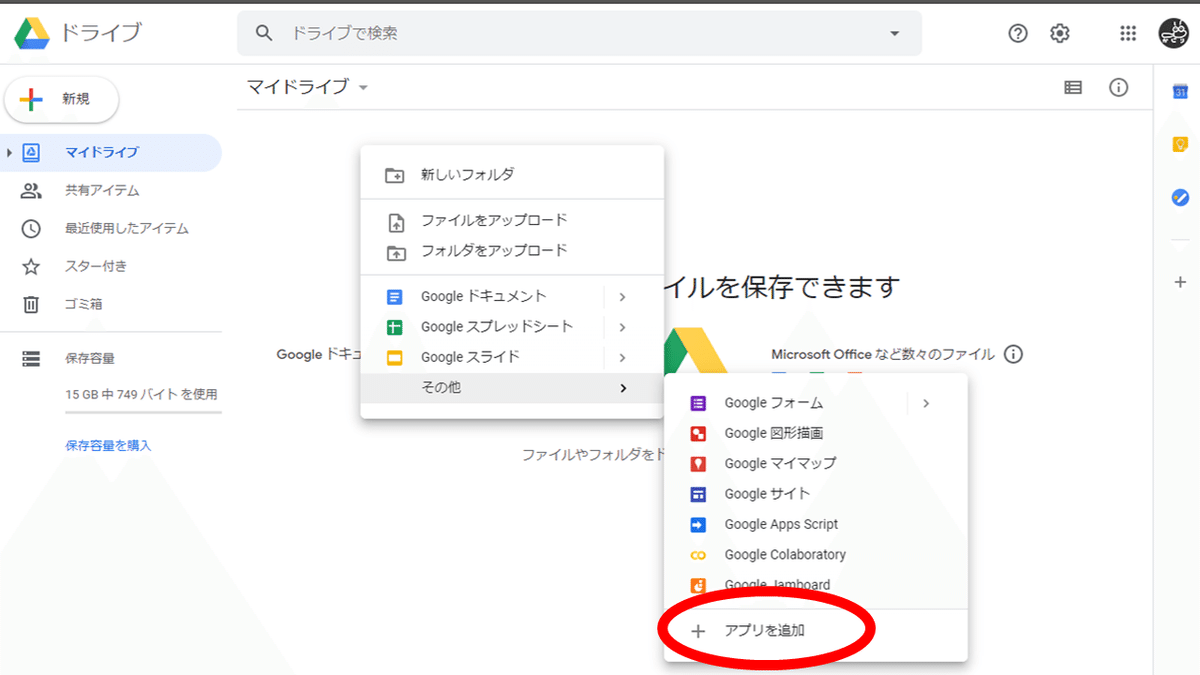Click the Google Colaboratory icon
1200x675 pixels.
pyautogui.click(x=699, y=555)
